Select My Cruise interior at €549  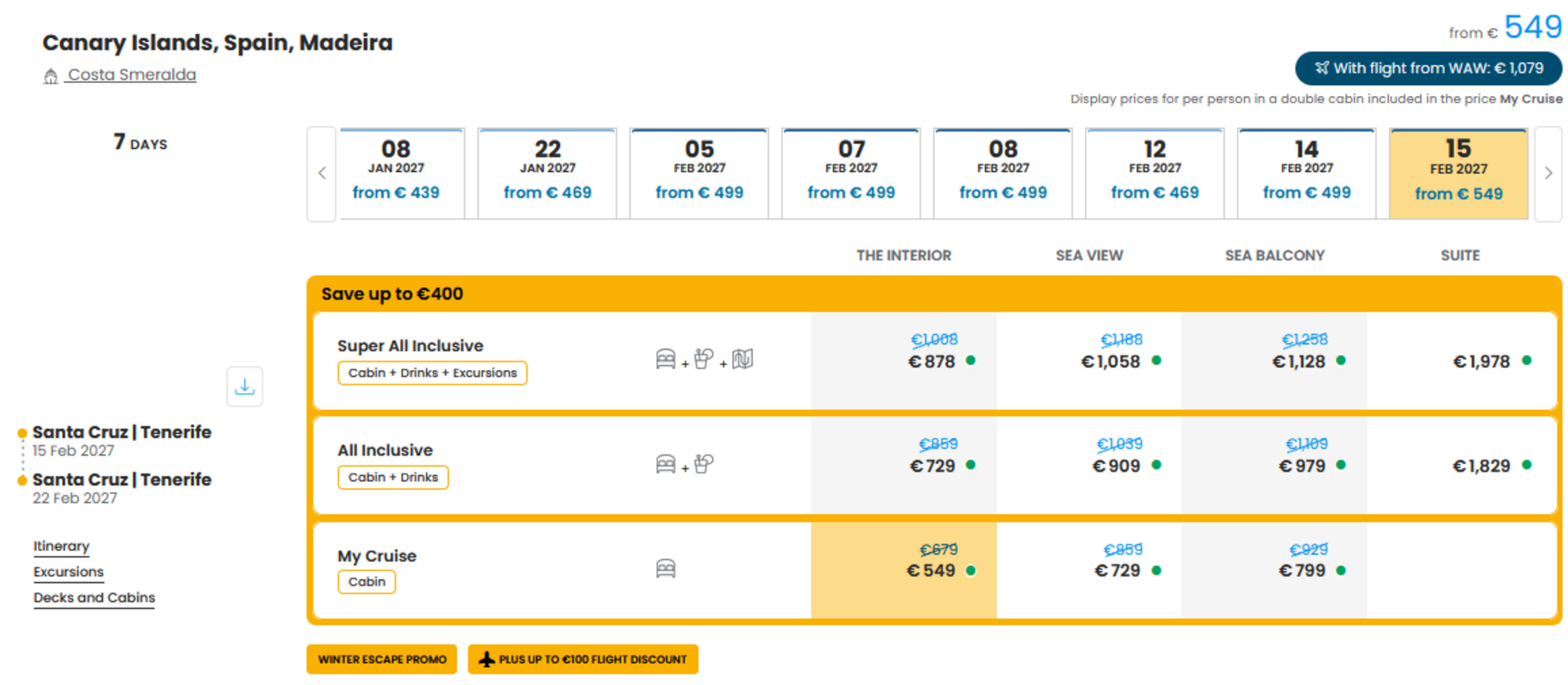click(903, 570)
